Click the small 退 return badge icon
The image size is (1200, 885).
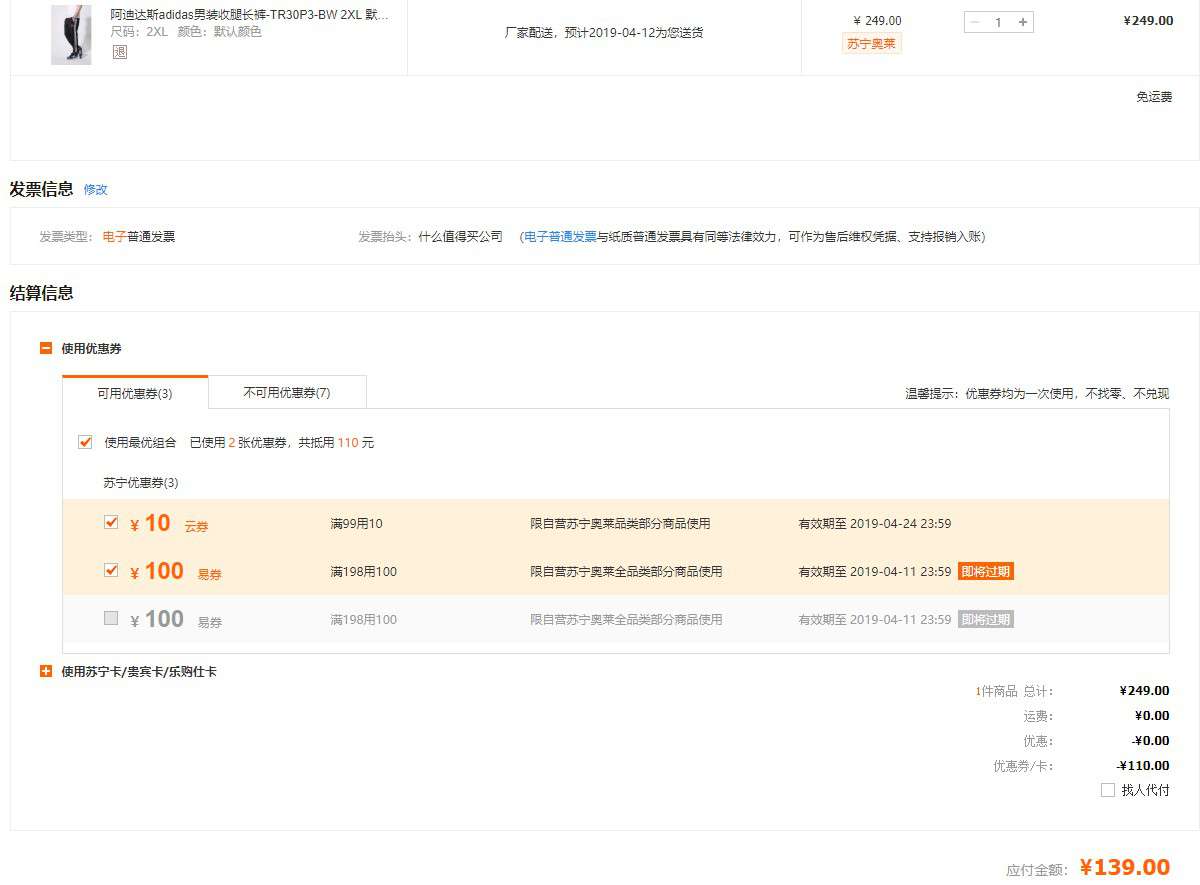coord(120,52)
